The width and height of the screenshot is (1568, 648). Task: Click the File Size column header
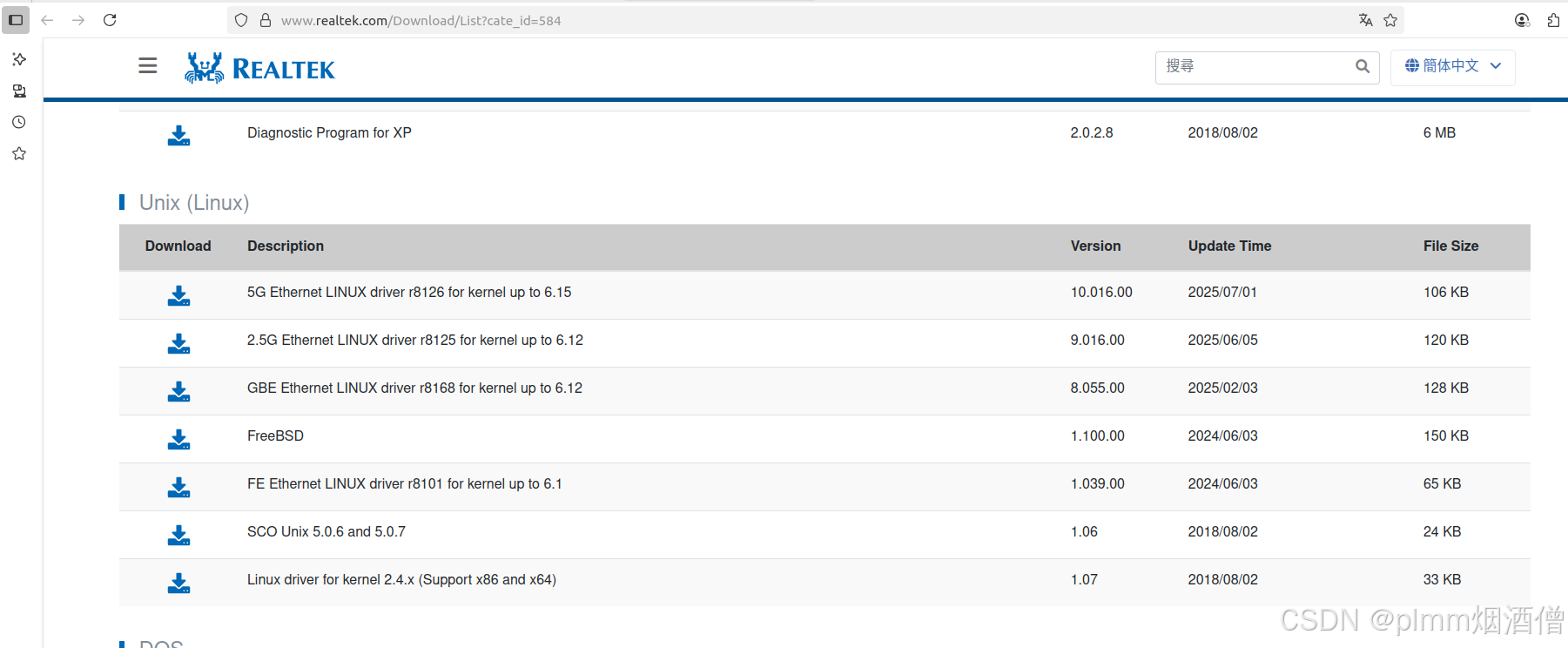pyautogui.click(x=1450, y=246)
